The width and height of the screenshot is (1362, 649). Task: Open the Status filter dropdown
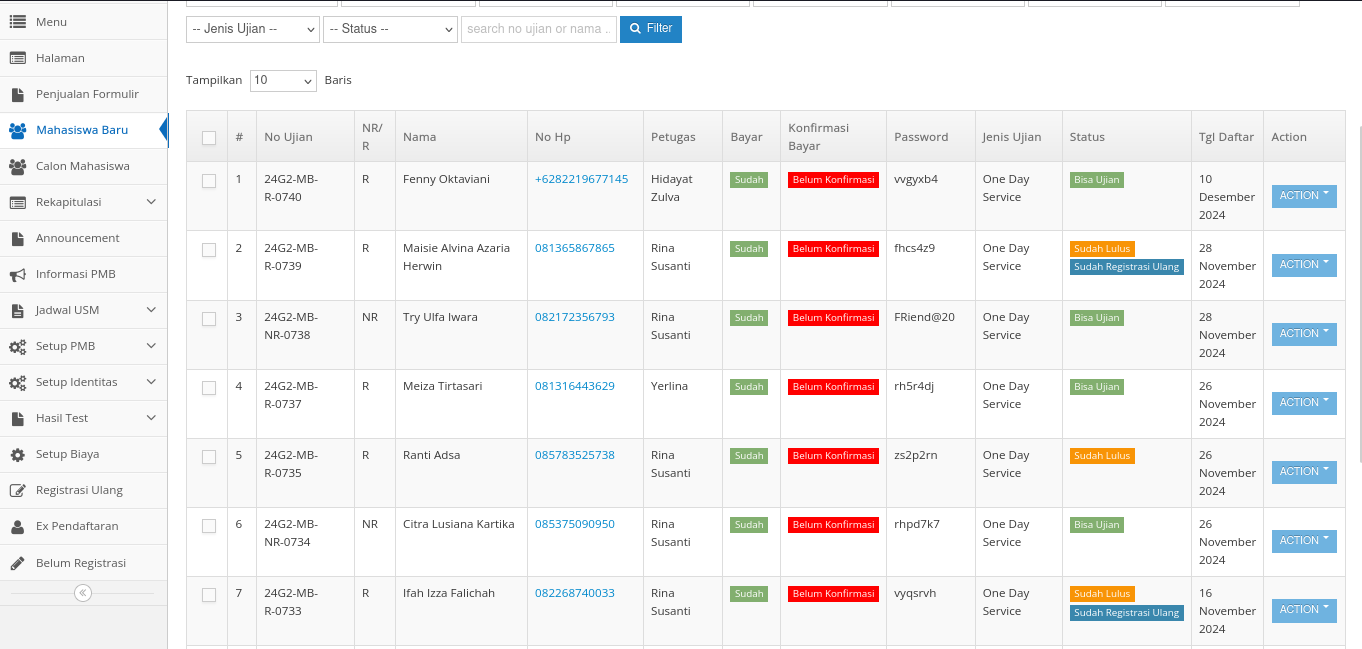coord(390,29)
